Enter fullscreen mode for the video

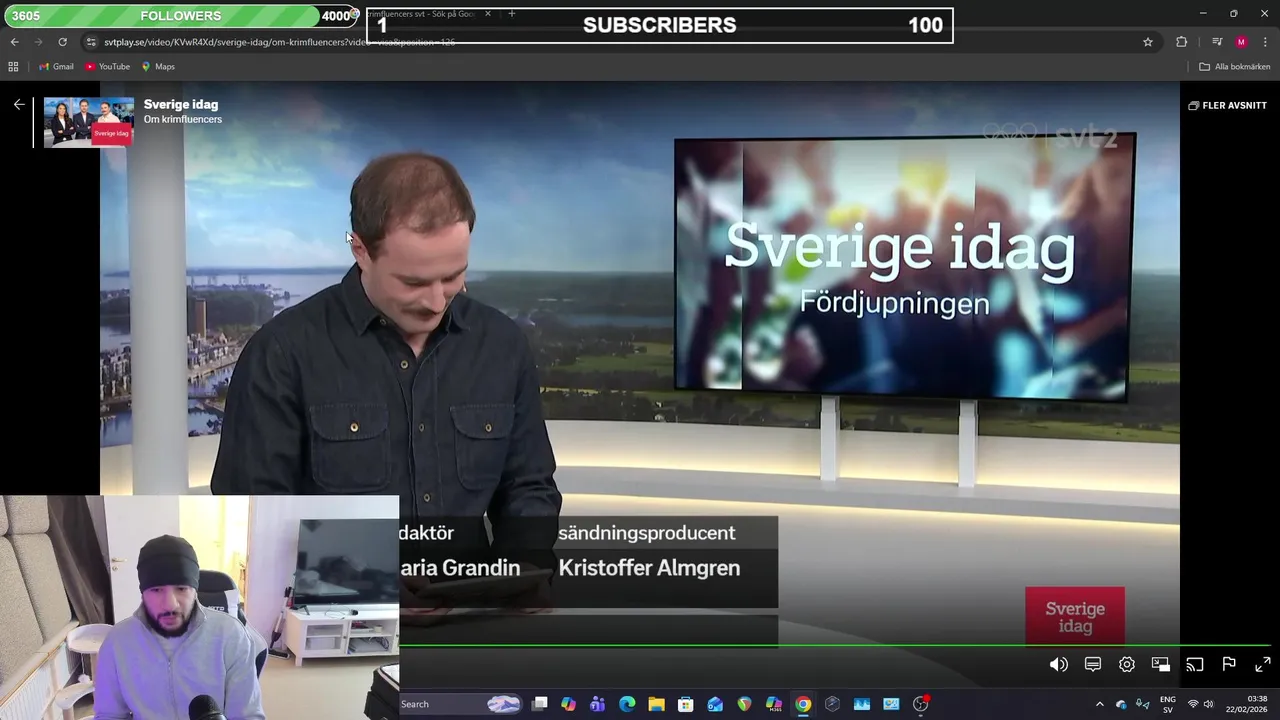(x=1263, y=665)
